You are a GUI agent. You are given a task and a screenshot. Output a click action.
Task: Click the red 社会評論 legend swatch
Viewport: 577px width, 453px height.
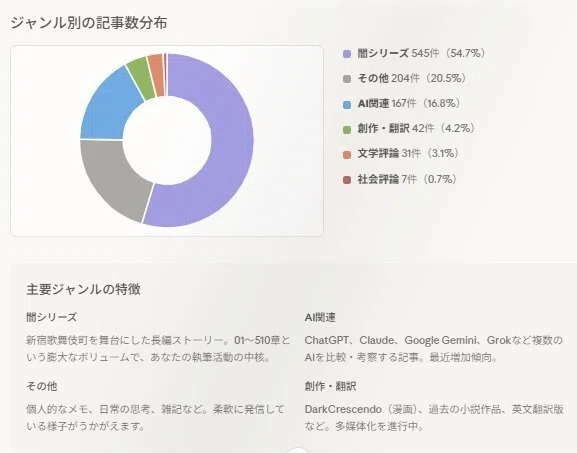coord(347,180)
